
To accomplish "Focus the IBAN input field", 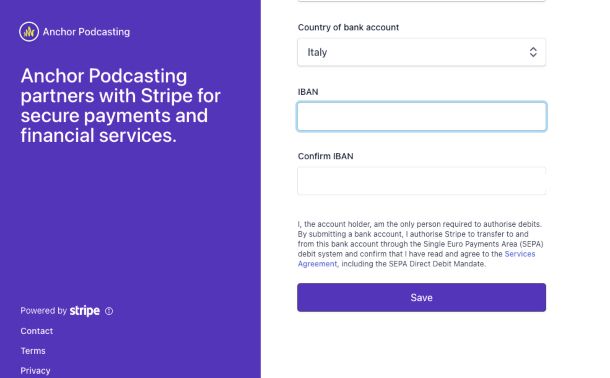I will tap(422, 116).
